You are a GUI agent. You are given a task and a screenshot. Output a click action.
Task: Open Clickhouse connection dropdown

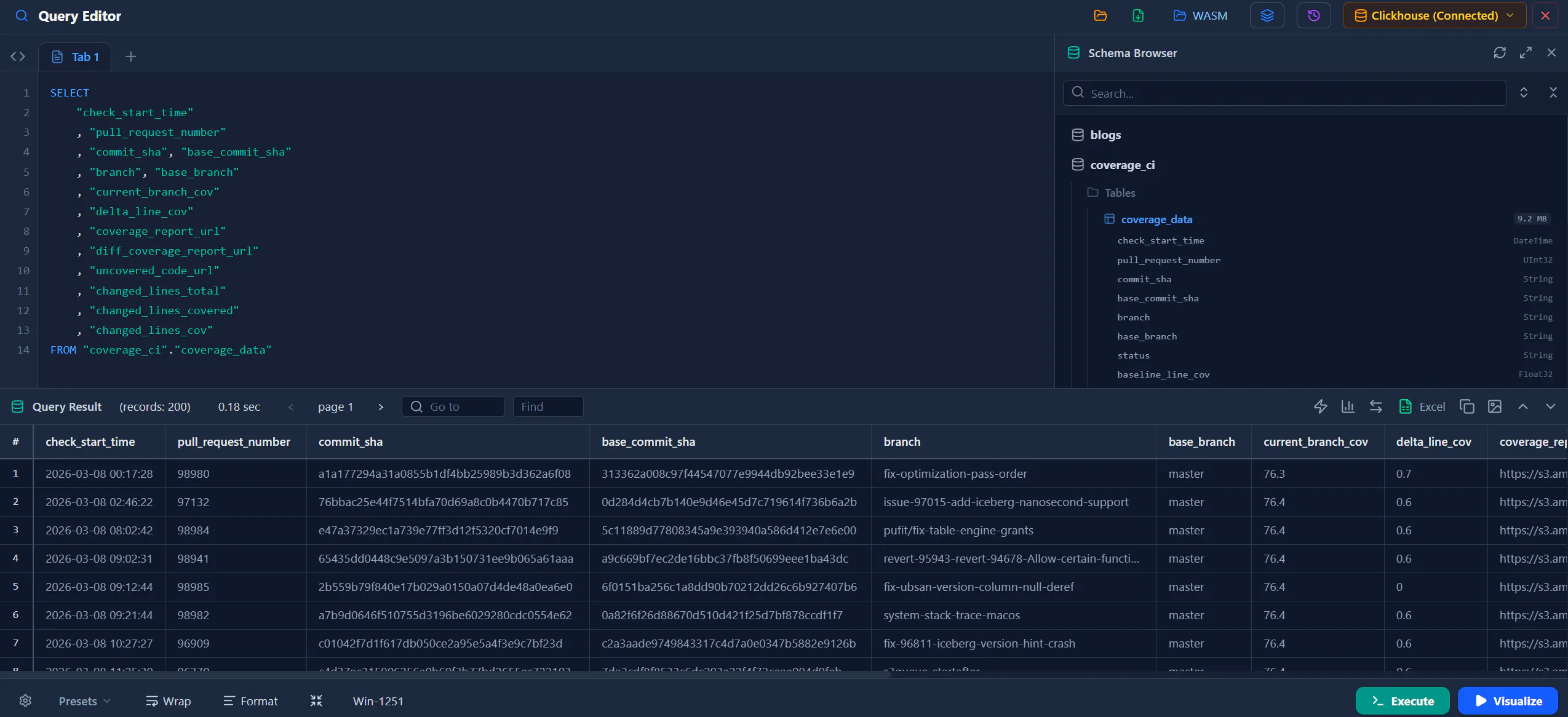[x=1435, y=15]
